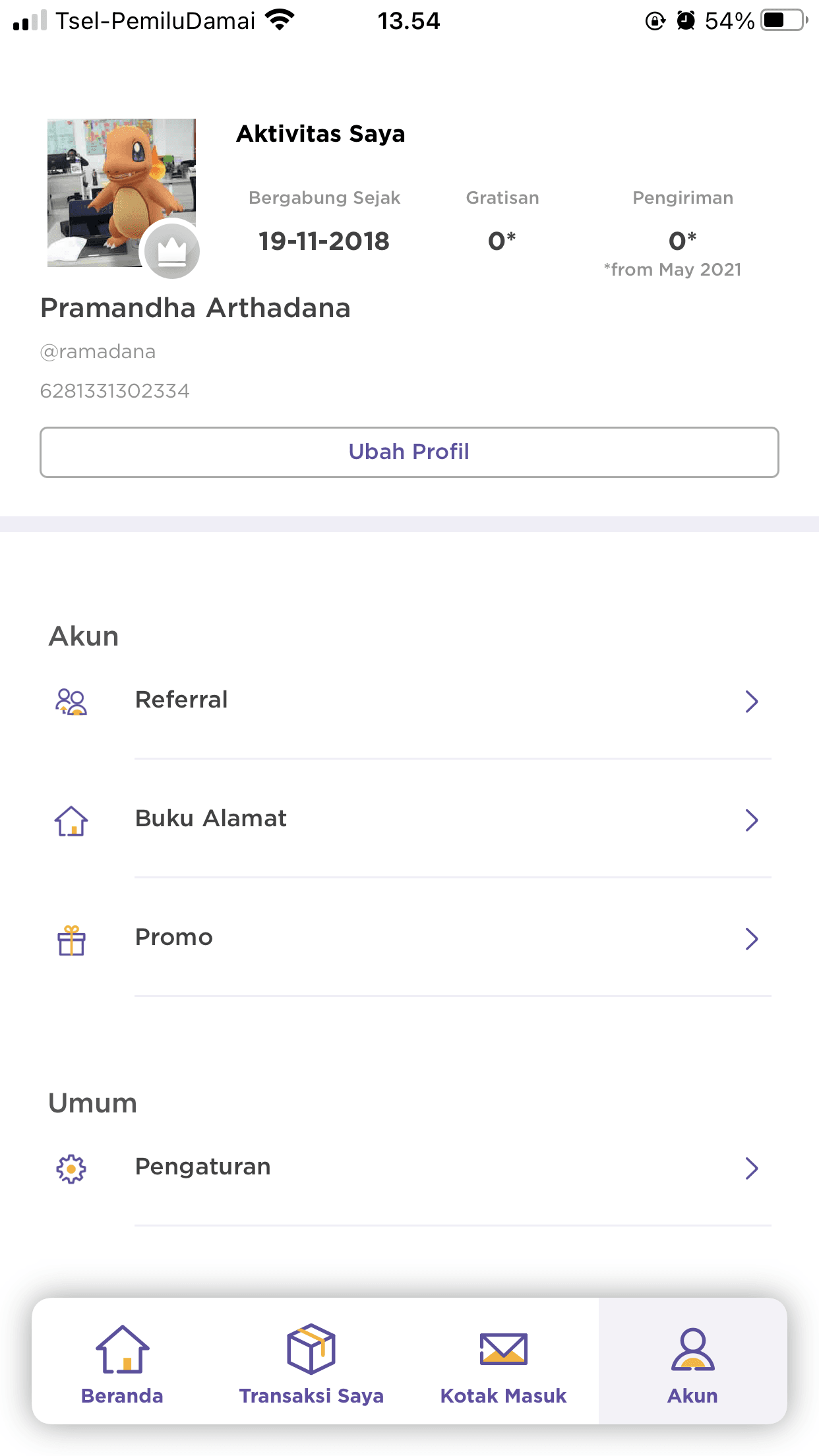This screenshot has height=1456, width=819.
Task: Open Pengaturan via its chevron arrow
Action: click(752, 1168)
